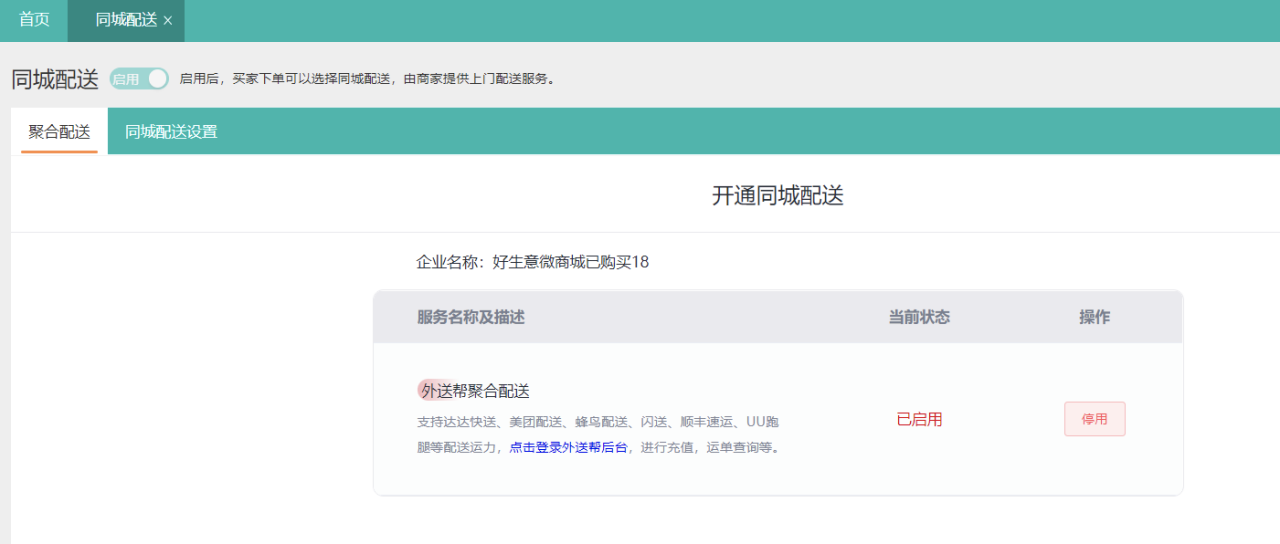Close the 同城配送 tab

click(168, 21)
